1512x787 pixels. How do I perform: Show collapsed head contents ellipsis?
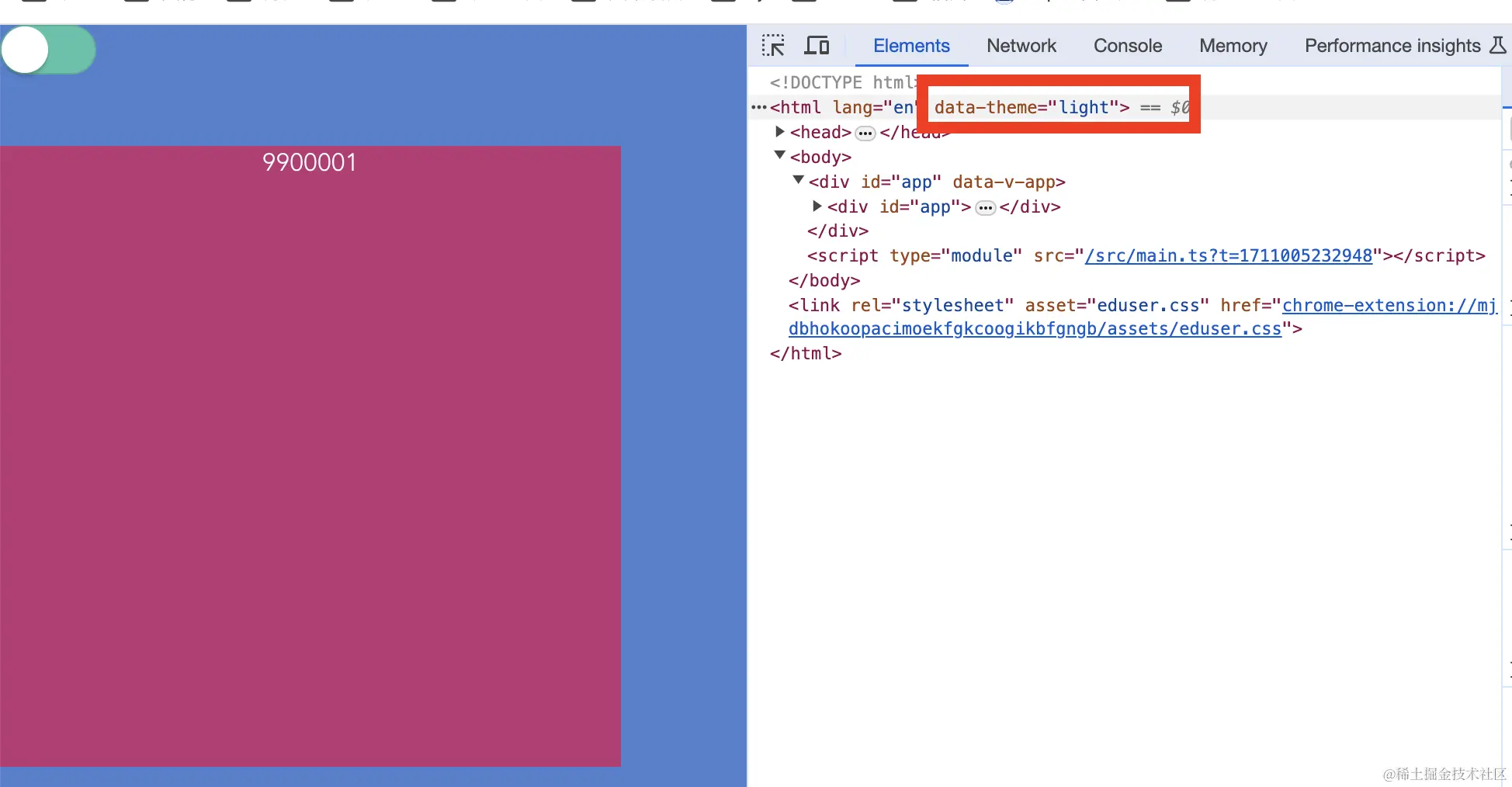[865, 133]
